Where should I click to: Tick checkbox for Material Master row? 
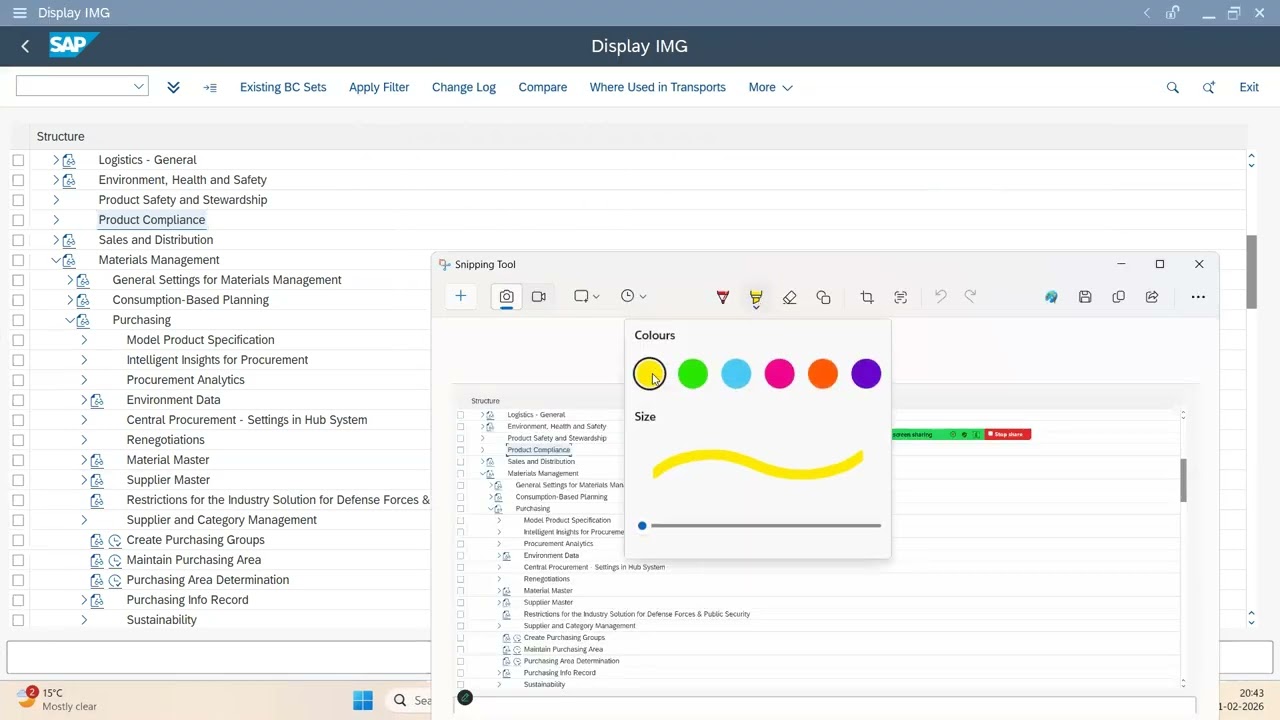18,460
